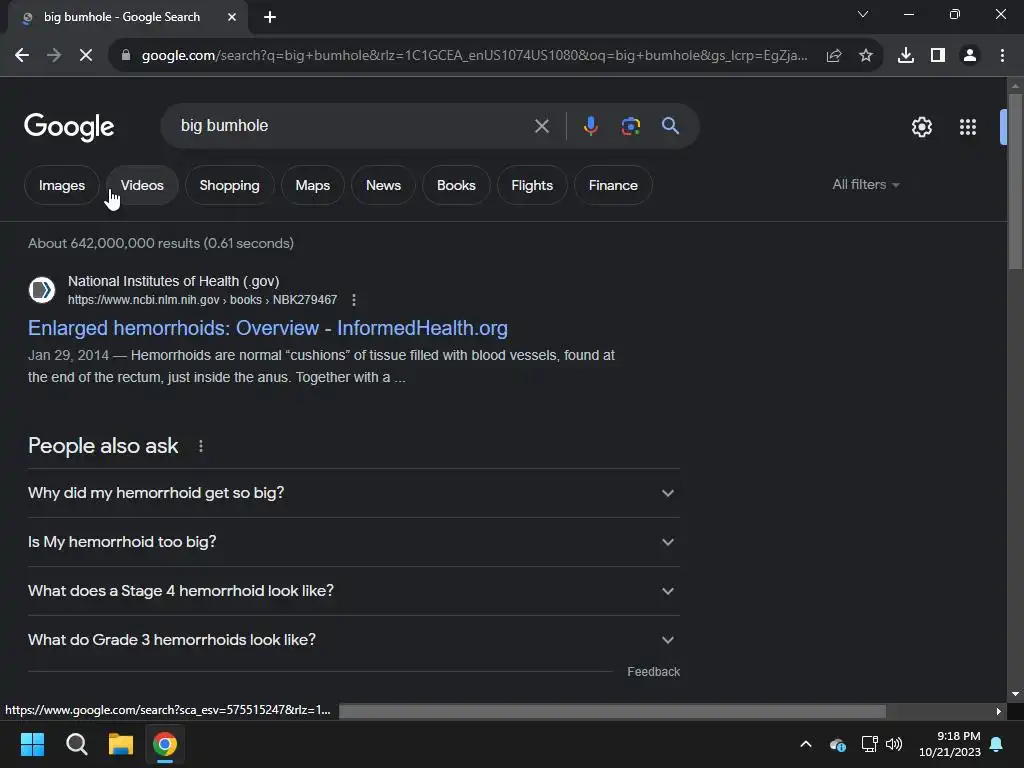
Task: Open the network status tray icon
Action: click(869, 744)
